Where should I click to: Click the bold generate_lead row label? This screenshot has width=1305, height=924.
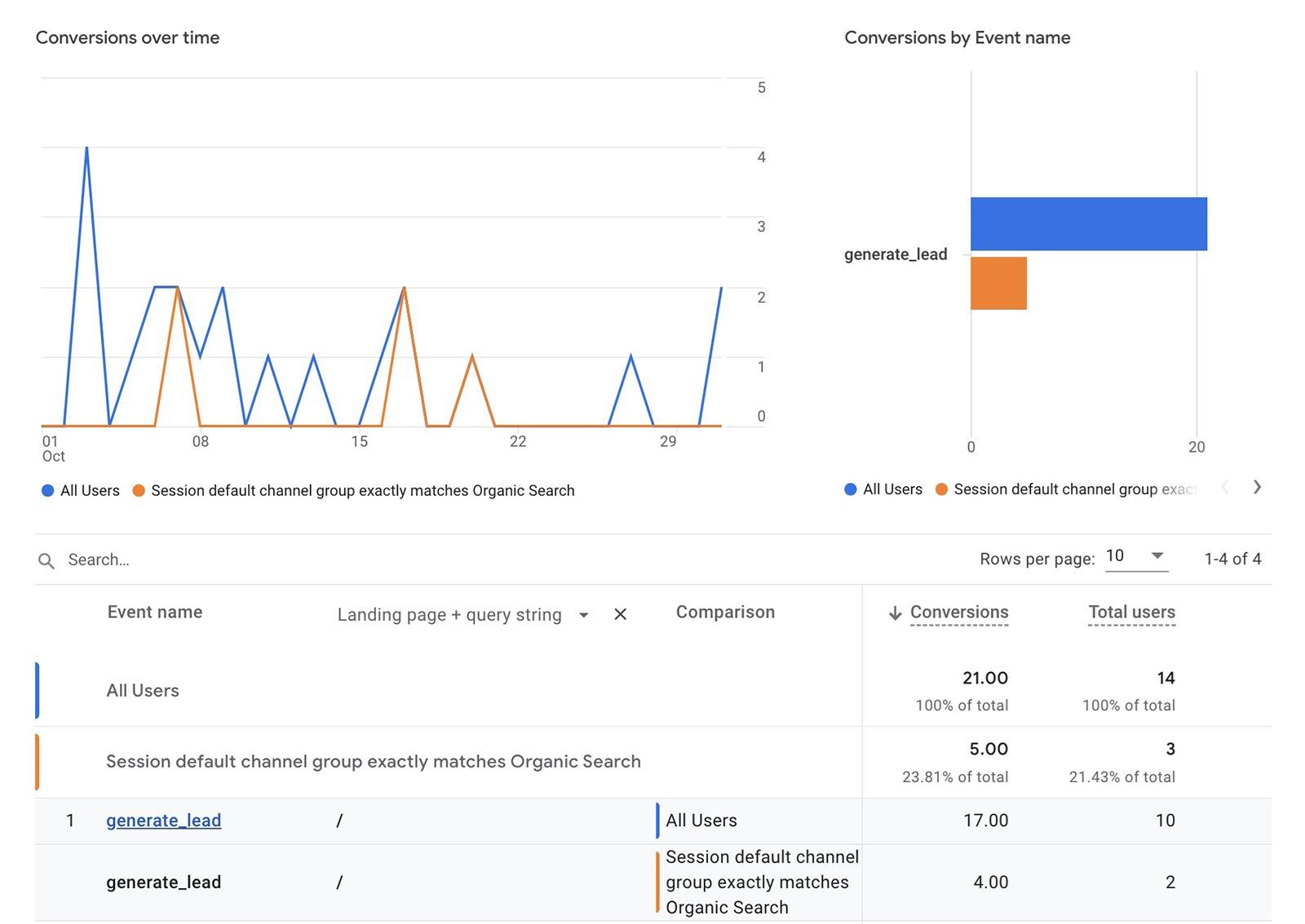tap(163, 882)
